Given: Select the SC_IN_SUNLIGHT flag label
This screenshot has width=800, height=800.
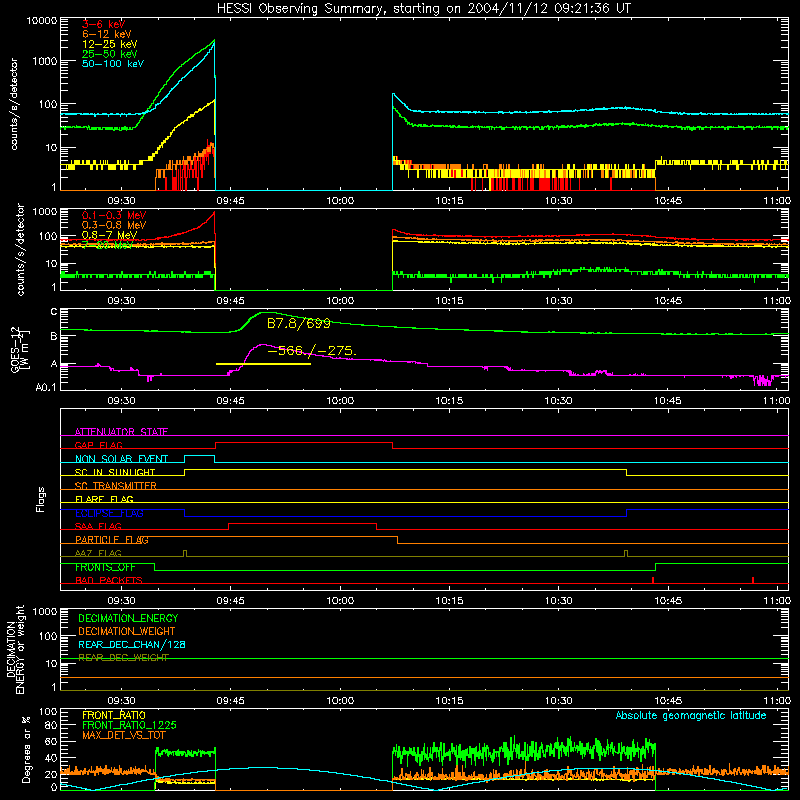Looking at the screenshot, I should 115,472.
